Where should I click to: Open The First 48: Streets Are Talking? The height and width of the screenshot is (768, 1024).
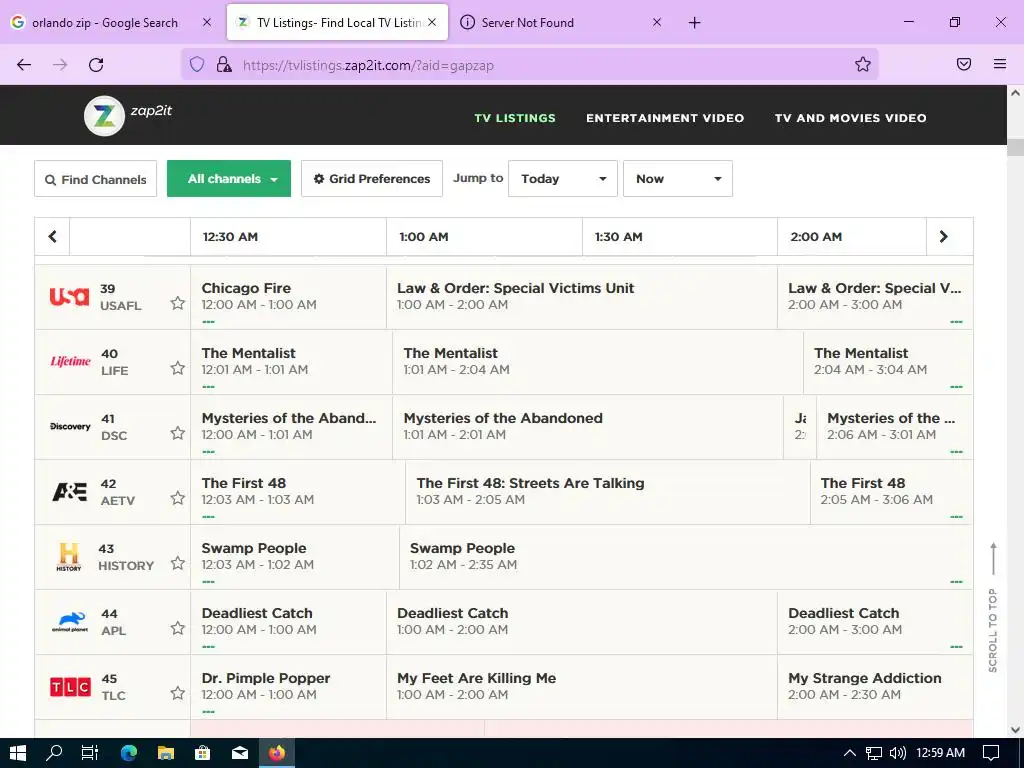607,491
